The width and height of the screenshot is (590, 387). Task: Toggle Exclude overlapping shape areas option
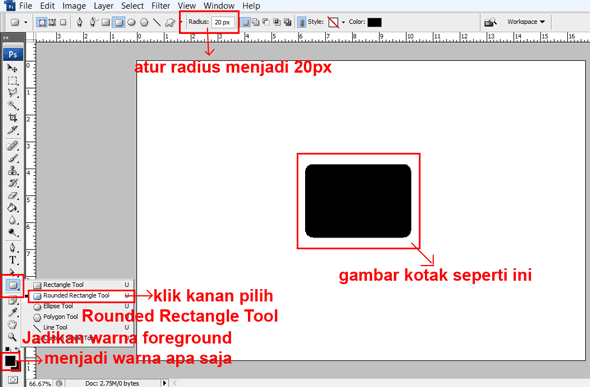(288, 22)
